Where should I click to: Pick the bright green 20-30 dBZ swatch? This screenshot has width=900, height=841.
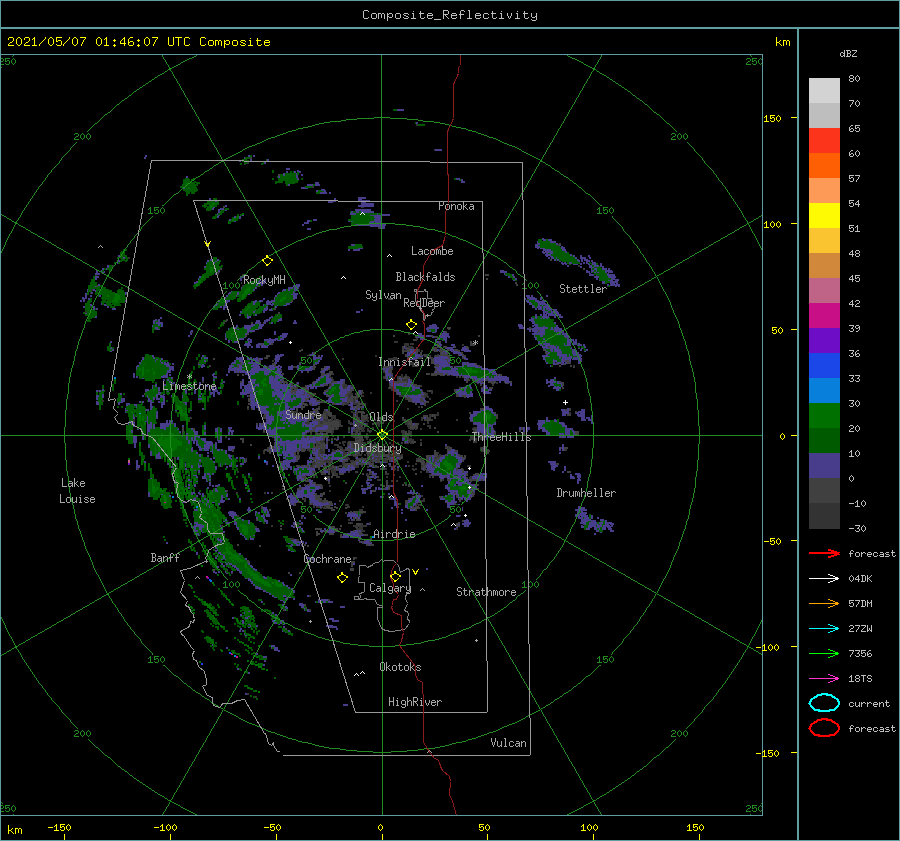(x=824, y=415)
